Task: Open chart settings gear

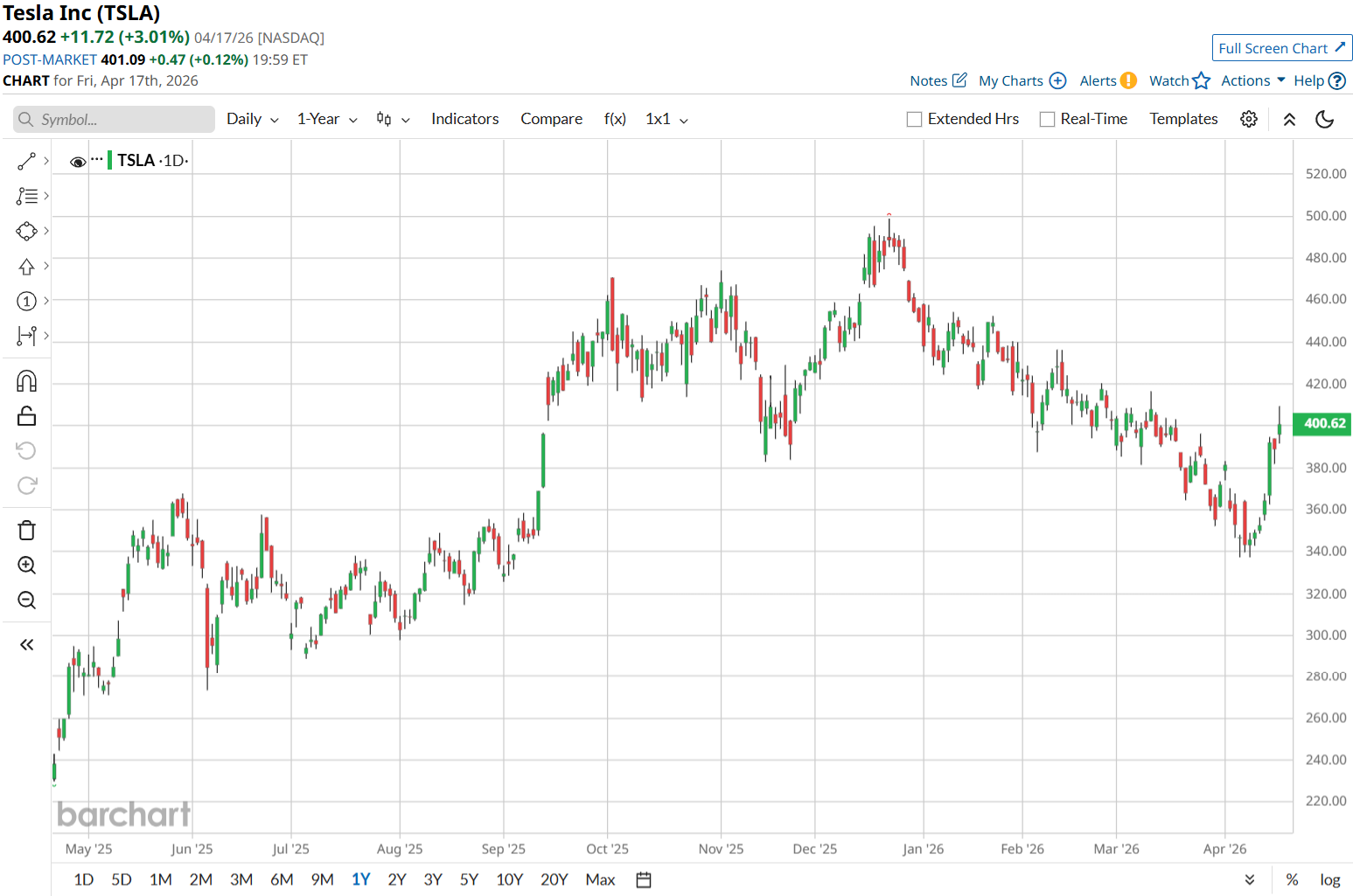Action: coord(1249,119)
